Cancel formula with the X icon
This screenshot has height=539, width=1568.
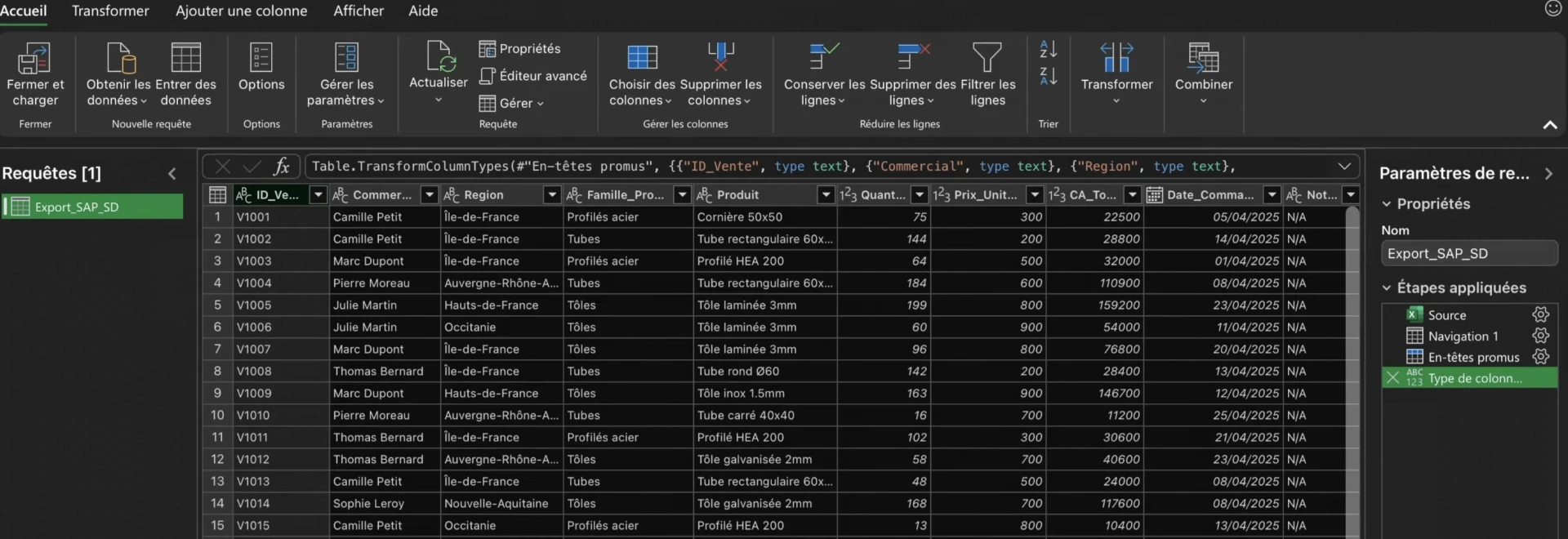(x=222, y=167)
